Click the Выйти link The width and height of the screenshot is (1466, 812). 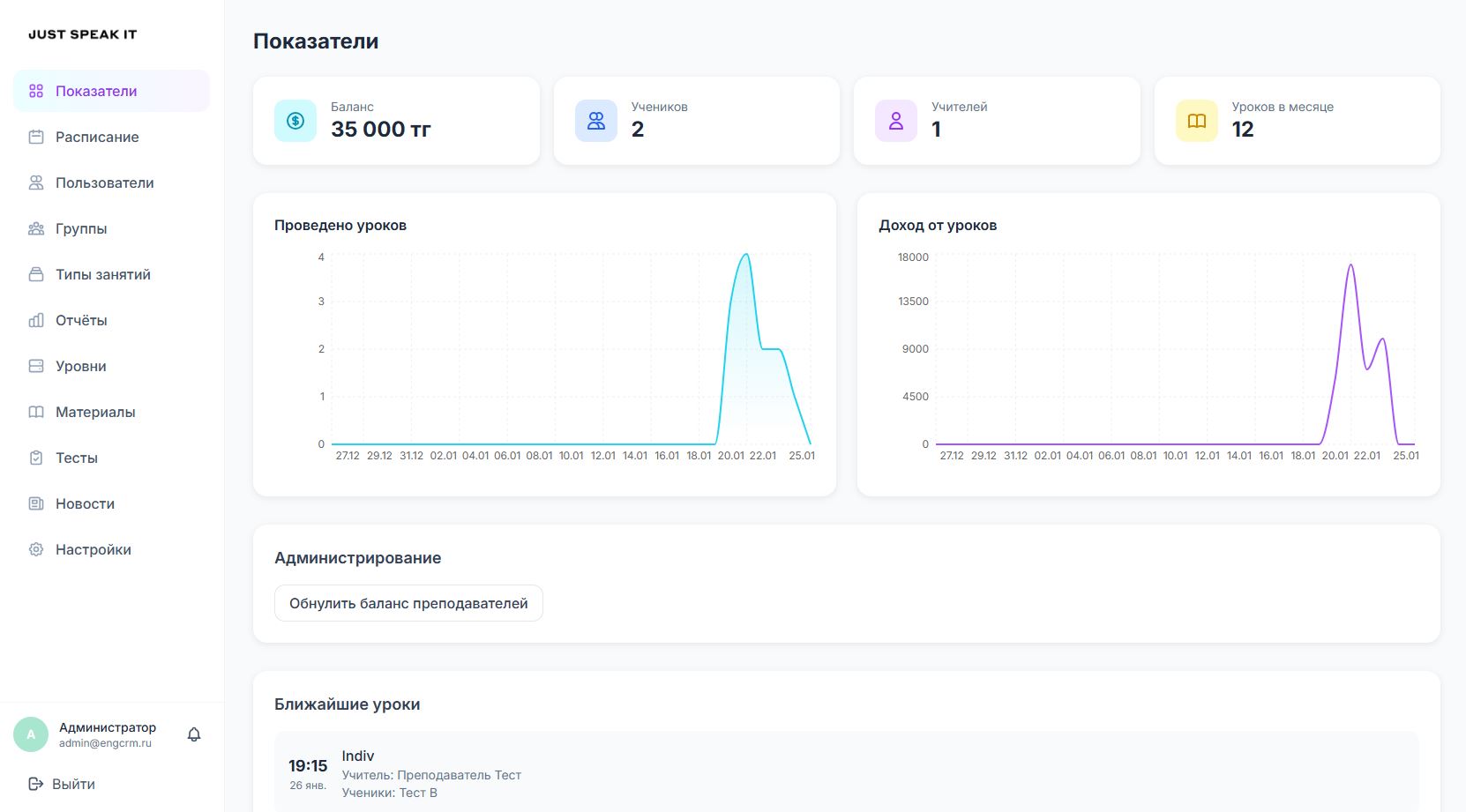tap(74, 783)
